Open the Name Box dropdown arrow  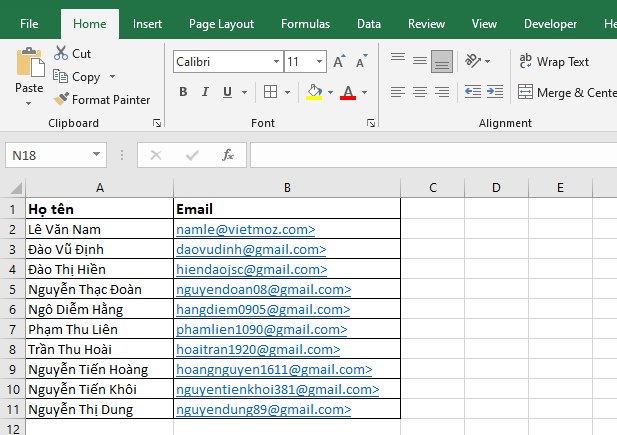97,155
